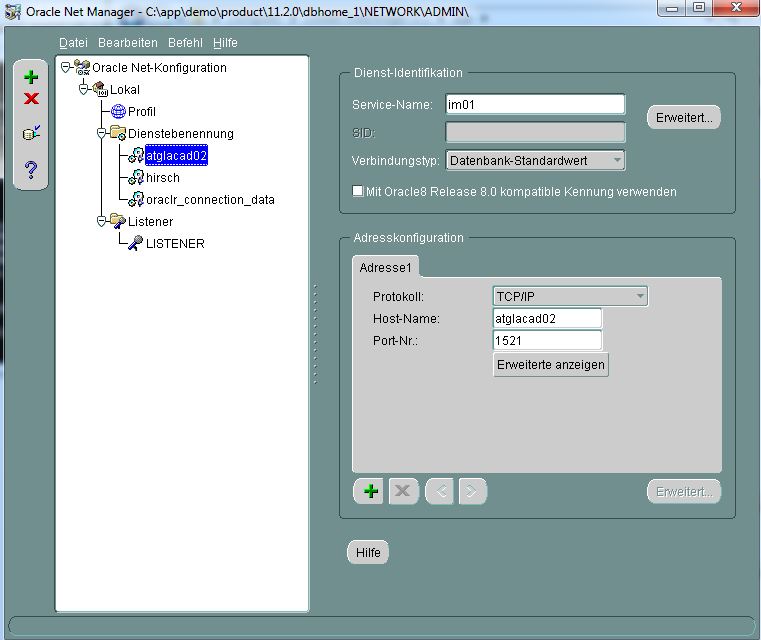The width and height of the screenshot is (761, 640).
Task: Select the Adresse1 tab
Action: pyautogui.click(x=386, y=267)
